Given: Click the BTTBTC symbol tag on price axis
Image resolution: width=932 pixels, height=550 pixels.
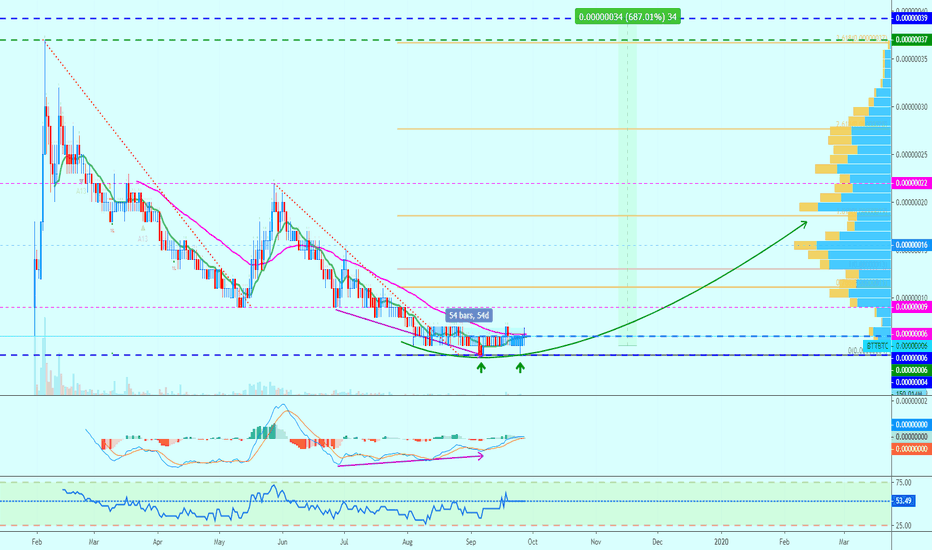Looking at the screenshot, I should (877, 346).
